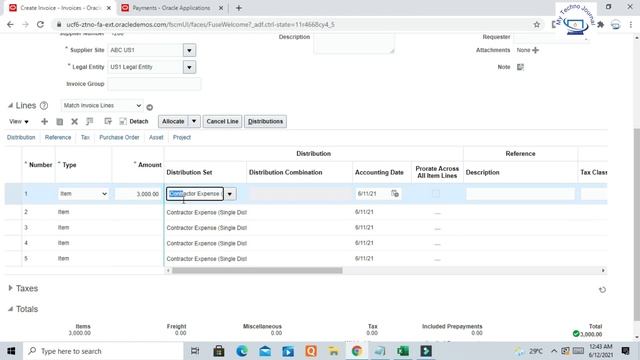Open line 1 Type dropdown
The width and height of the screenshot is (640, 360).
[83, 194]
